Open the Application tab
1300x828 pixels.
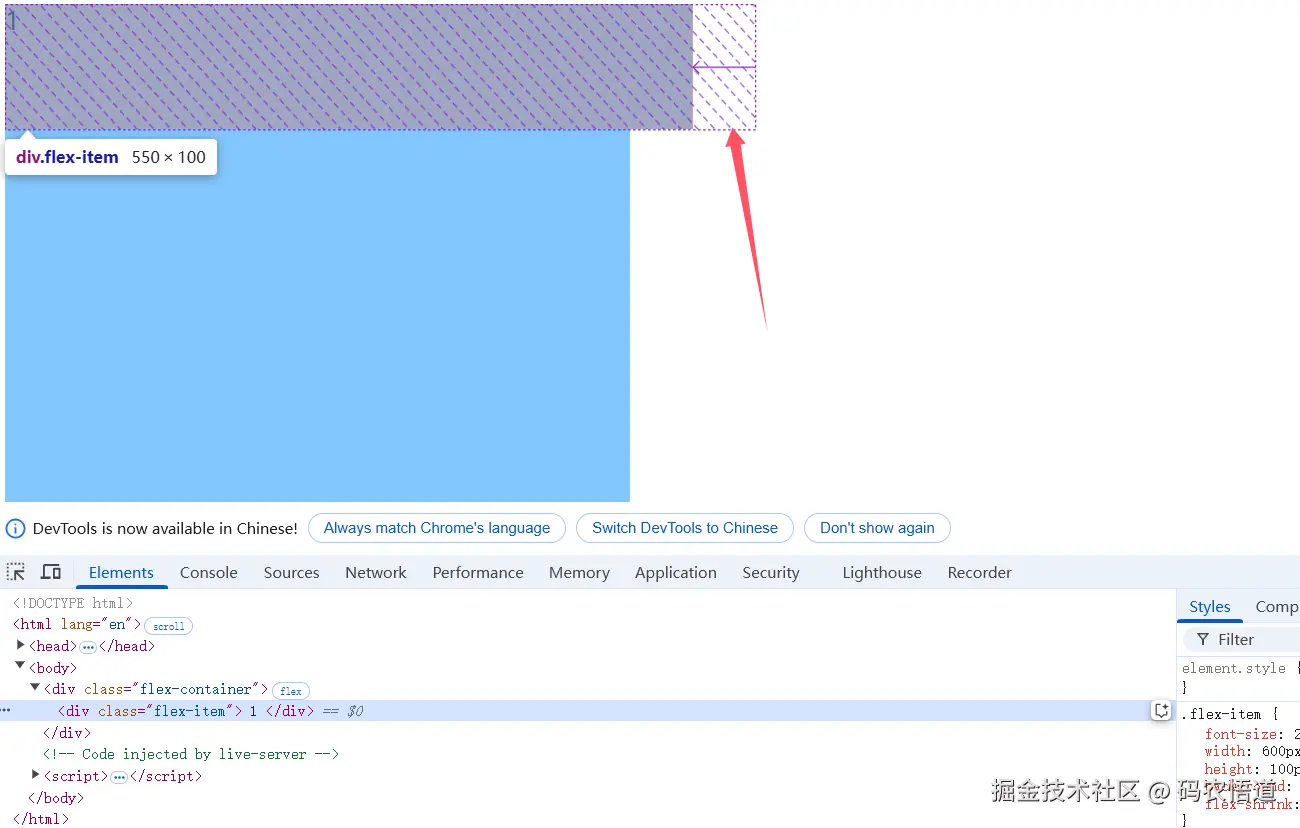click(x=676, y=573)
